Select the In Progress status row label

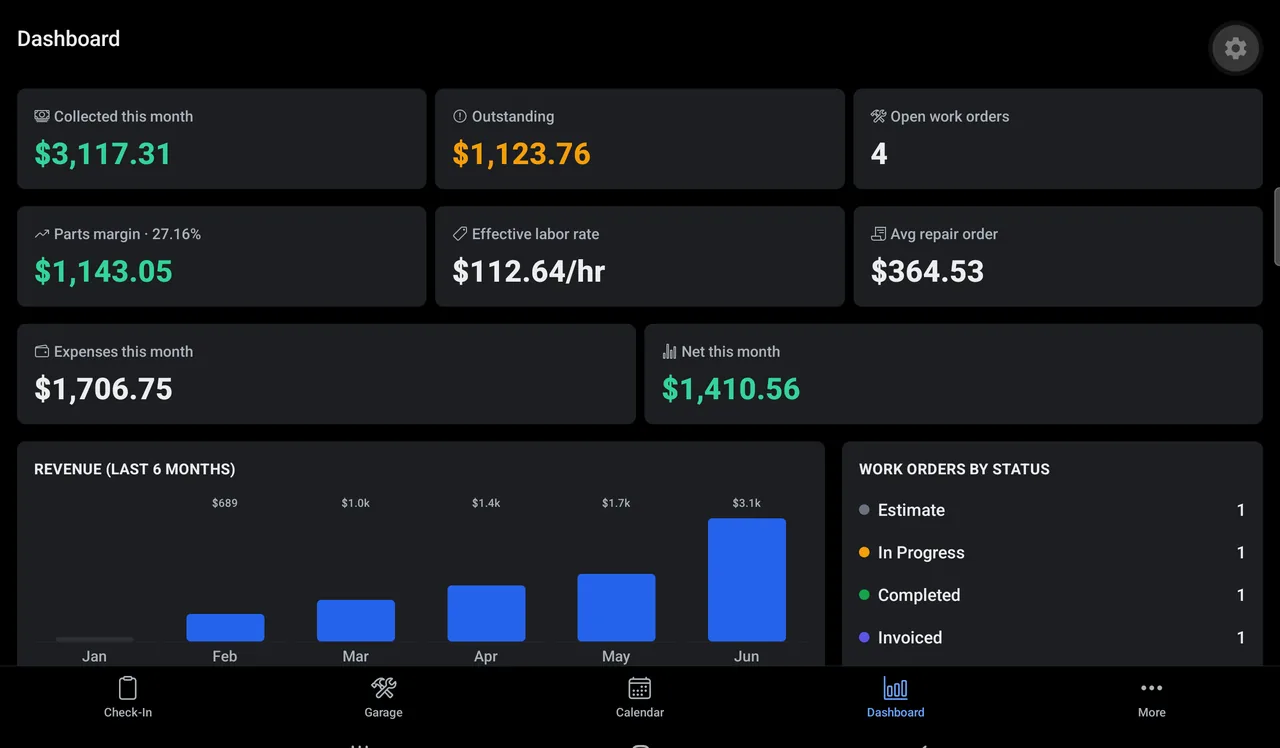[x=921, y=552]
